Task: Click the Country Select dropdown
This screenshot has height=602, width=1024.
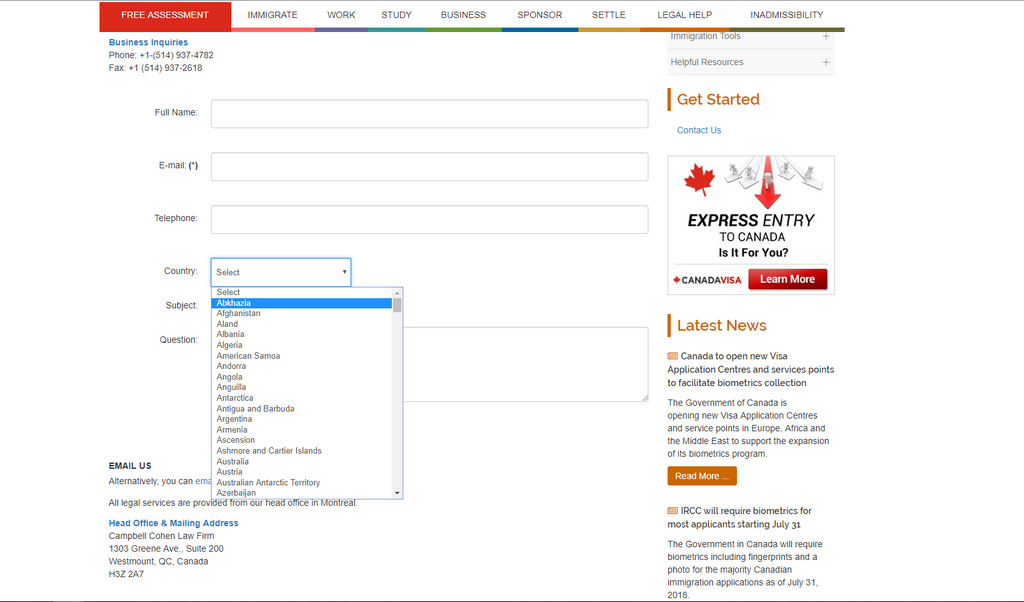Action: click(281, 272)
